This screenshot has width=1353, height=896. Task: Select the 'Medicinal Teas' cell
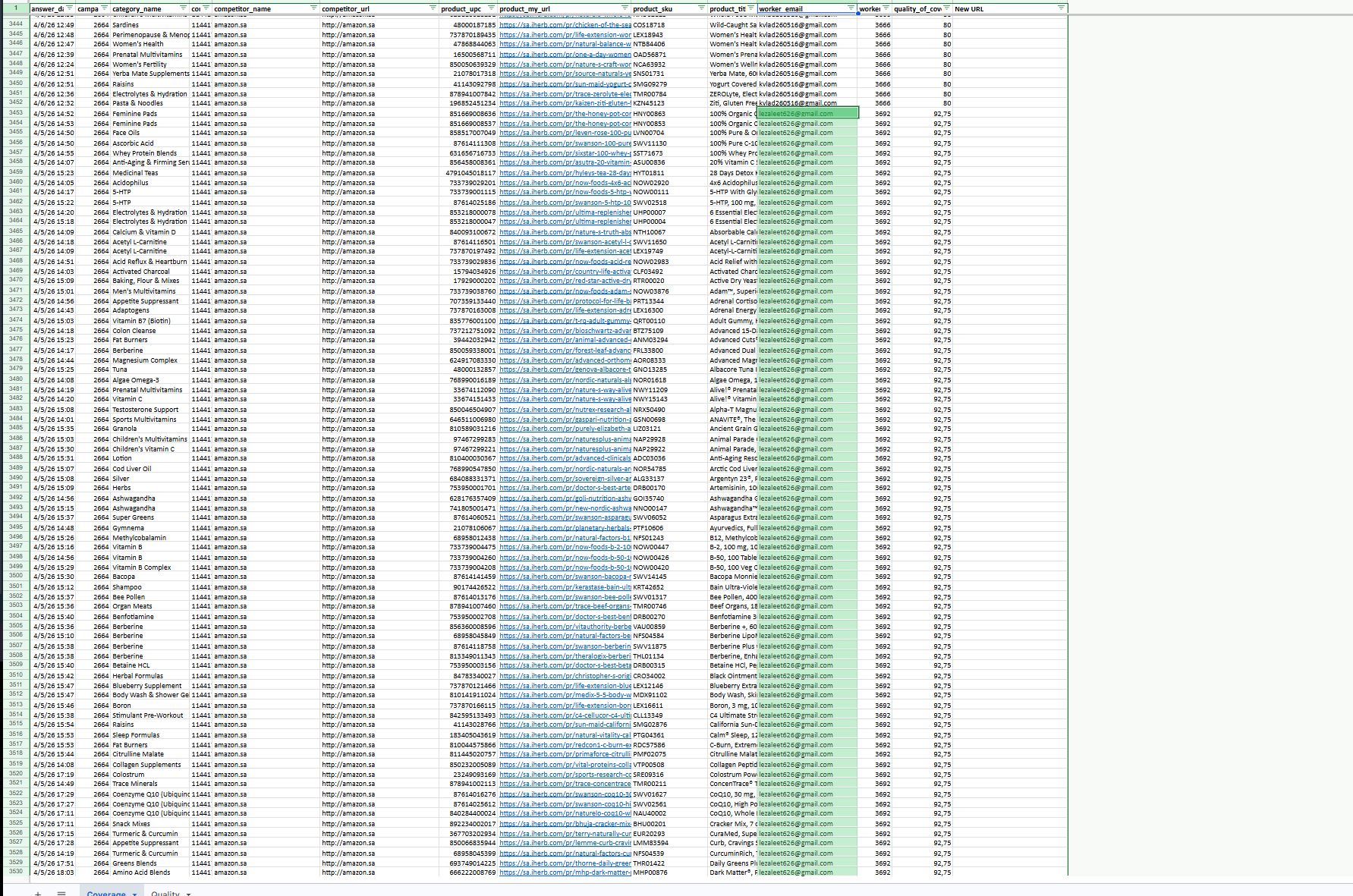click(x=150, y=172)
